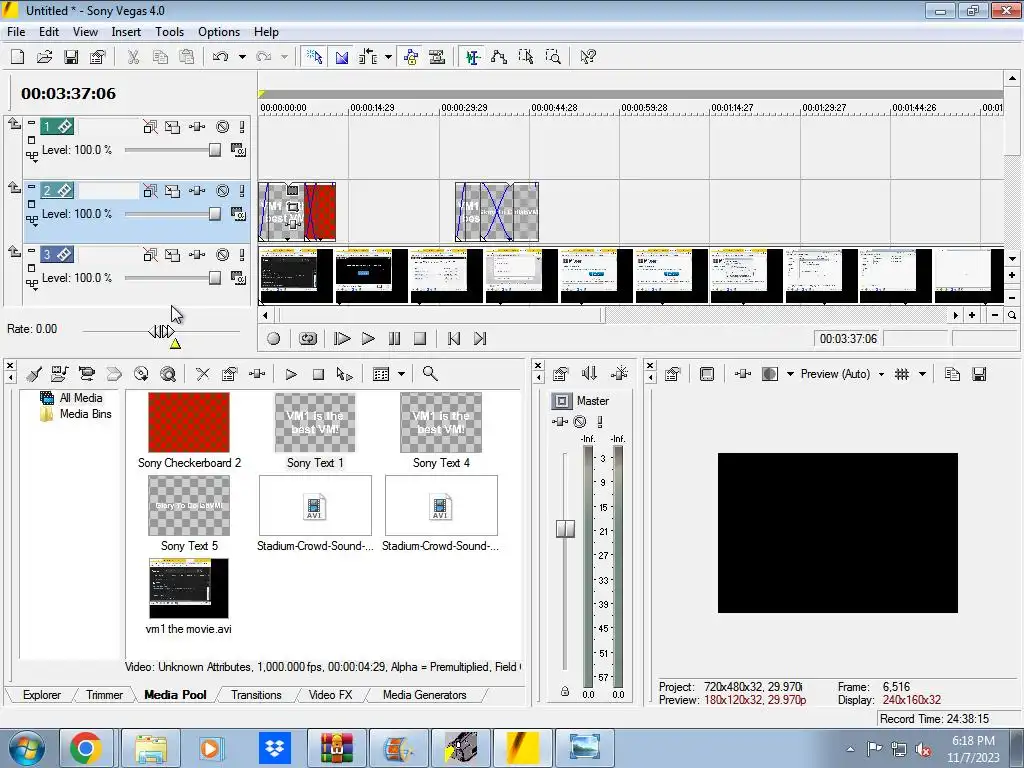1024x768 pixels.
Task: Click the Record button
Action: (274, 338)
